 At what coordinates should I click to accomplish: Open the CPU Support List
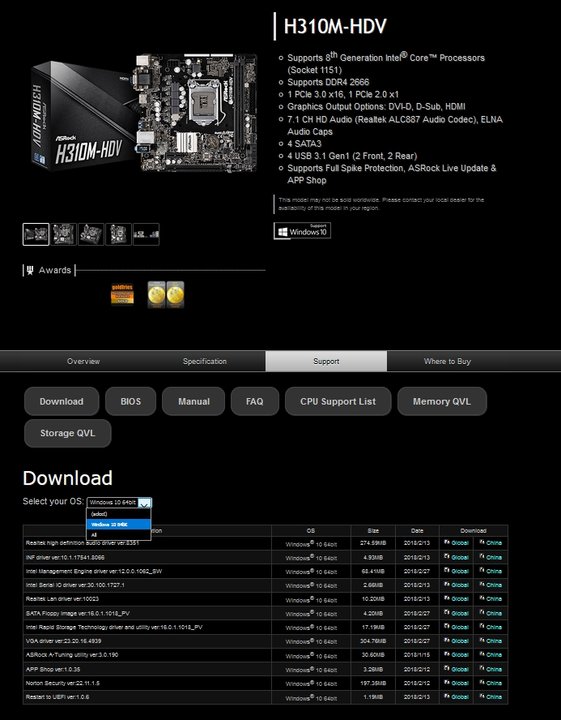[x=338, y=401]
